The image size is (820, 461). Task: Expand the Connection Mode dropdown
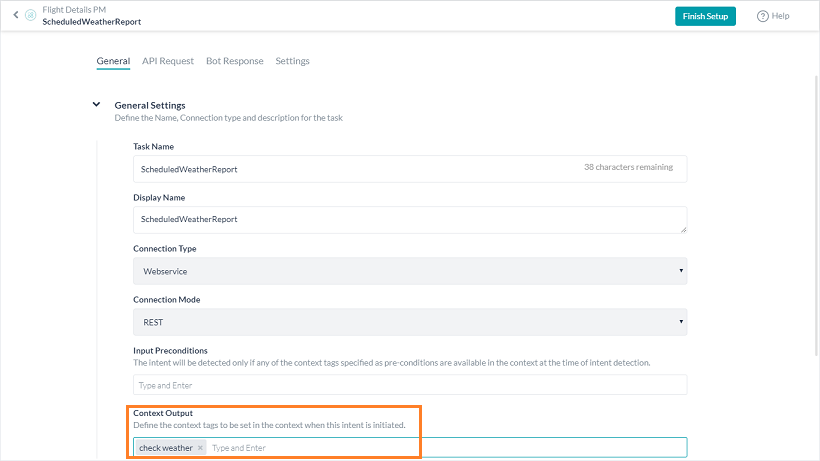click(x=410, y=322)
